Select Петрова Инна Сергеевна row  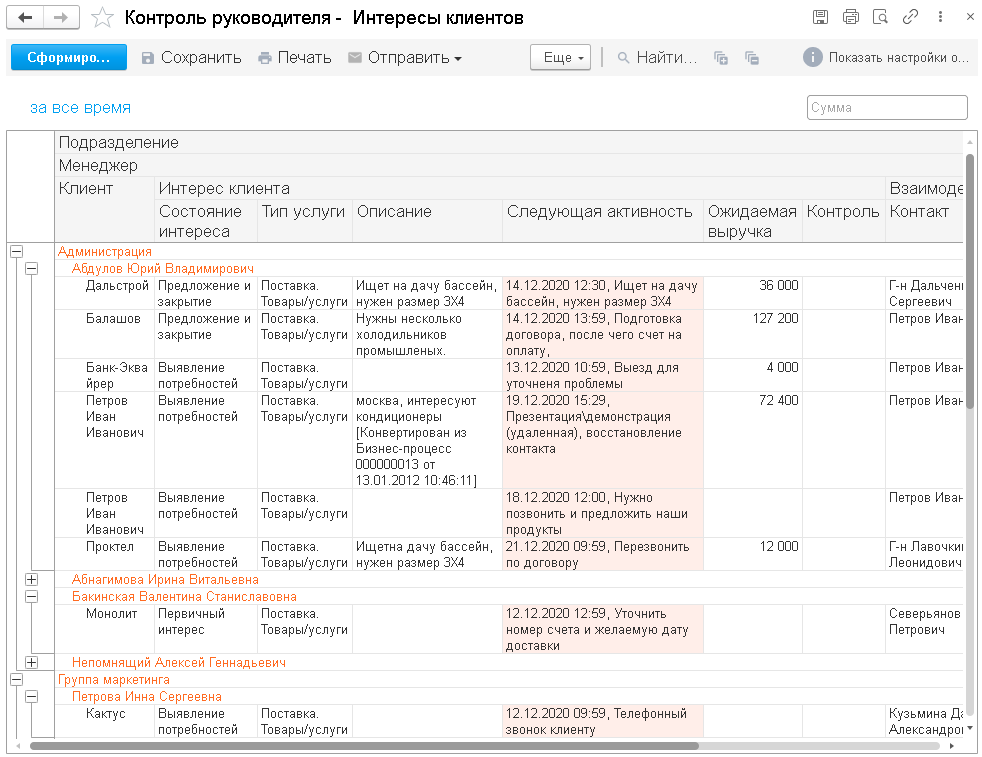pos(509,696)
